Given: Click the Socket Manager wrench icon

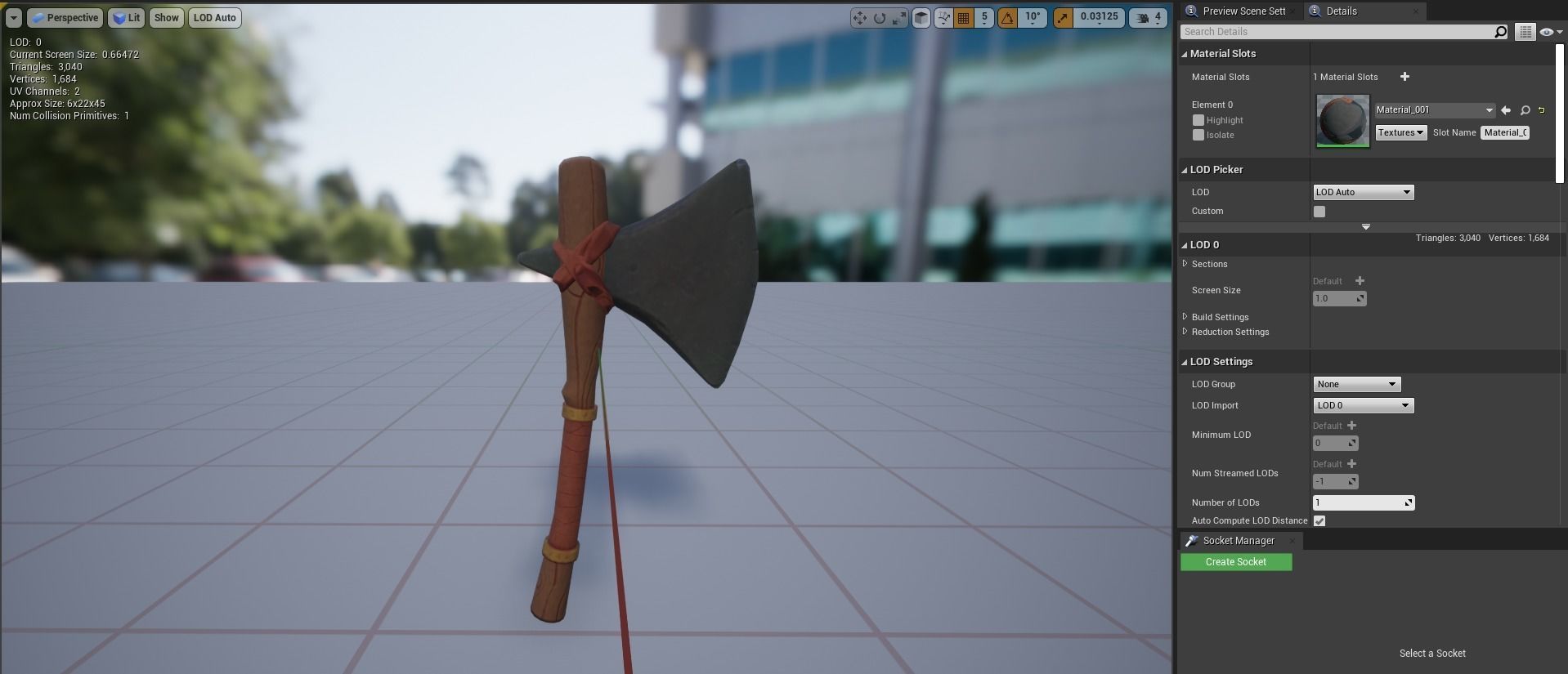Looking at the screenshot, I should tap(1192, 541).
